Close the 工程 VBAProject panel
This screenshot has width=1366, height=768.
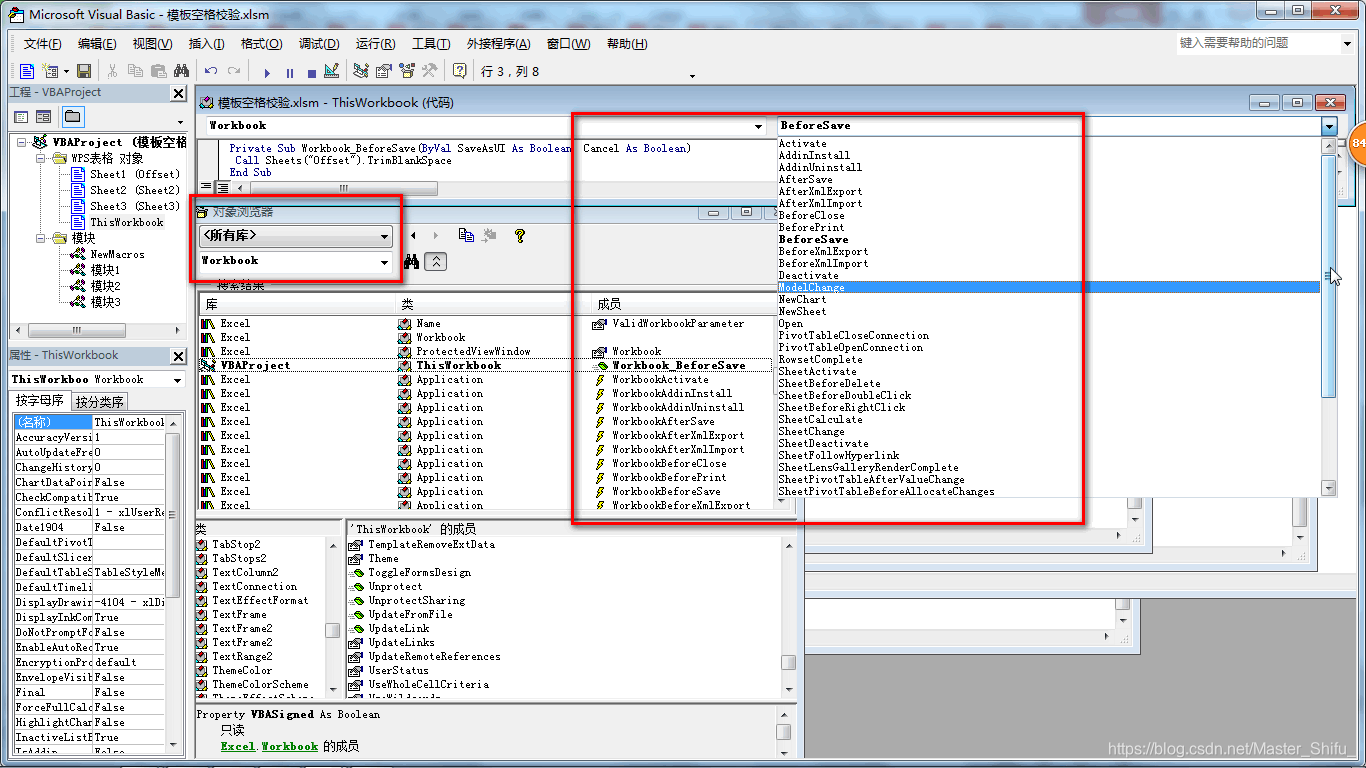coord(178,93)
